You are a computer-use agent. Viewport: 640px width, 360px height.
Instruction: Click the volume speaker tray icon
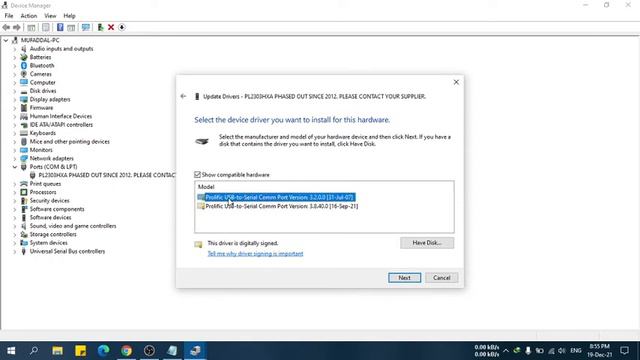(x=562, y=351)
